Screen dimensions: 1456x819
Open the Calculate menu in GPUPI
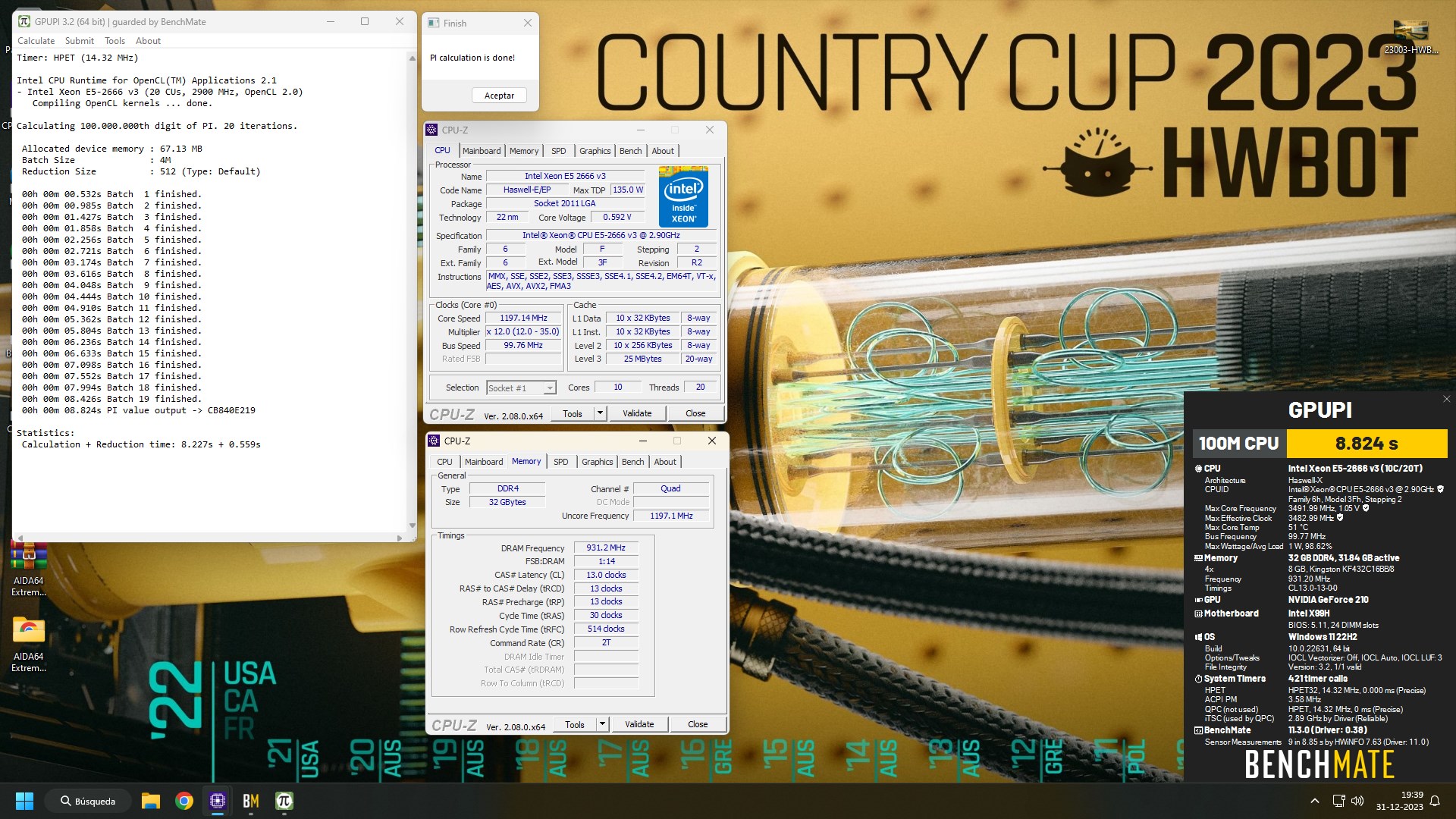[36, 41]
